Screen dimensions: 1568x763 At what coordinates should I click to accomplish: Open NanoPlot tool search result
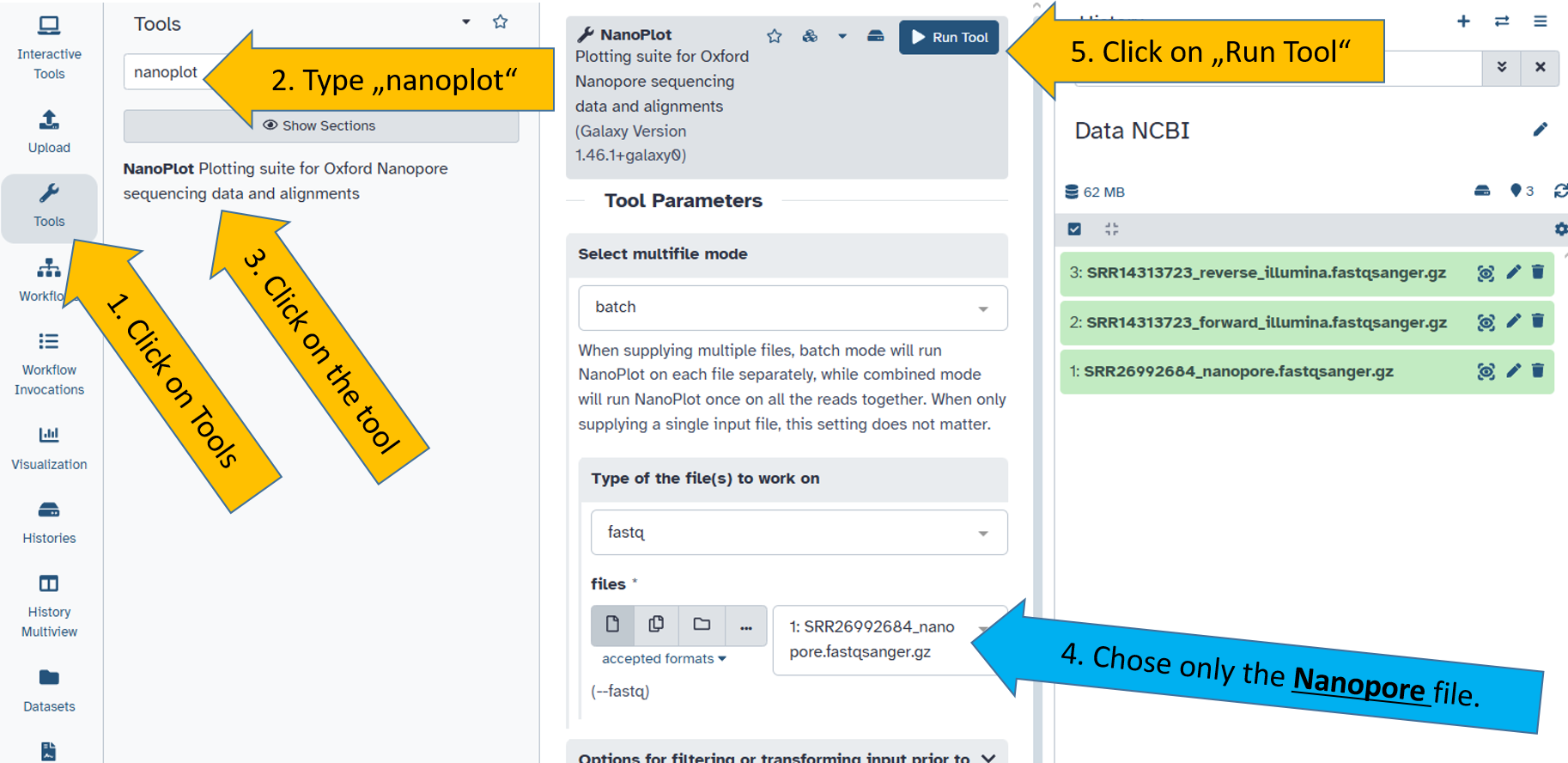pyautogui.click(x=285, y=180)
